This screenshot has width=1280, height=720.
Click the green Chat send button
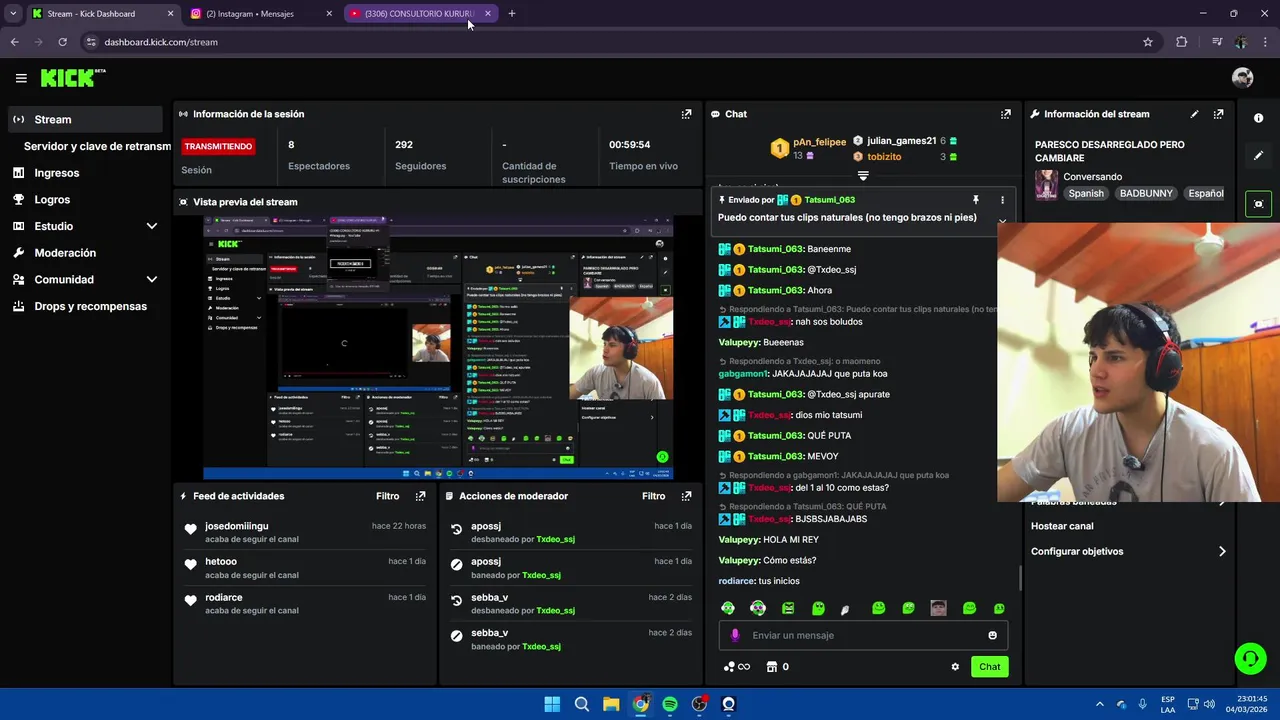[x=989, y=667]
